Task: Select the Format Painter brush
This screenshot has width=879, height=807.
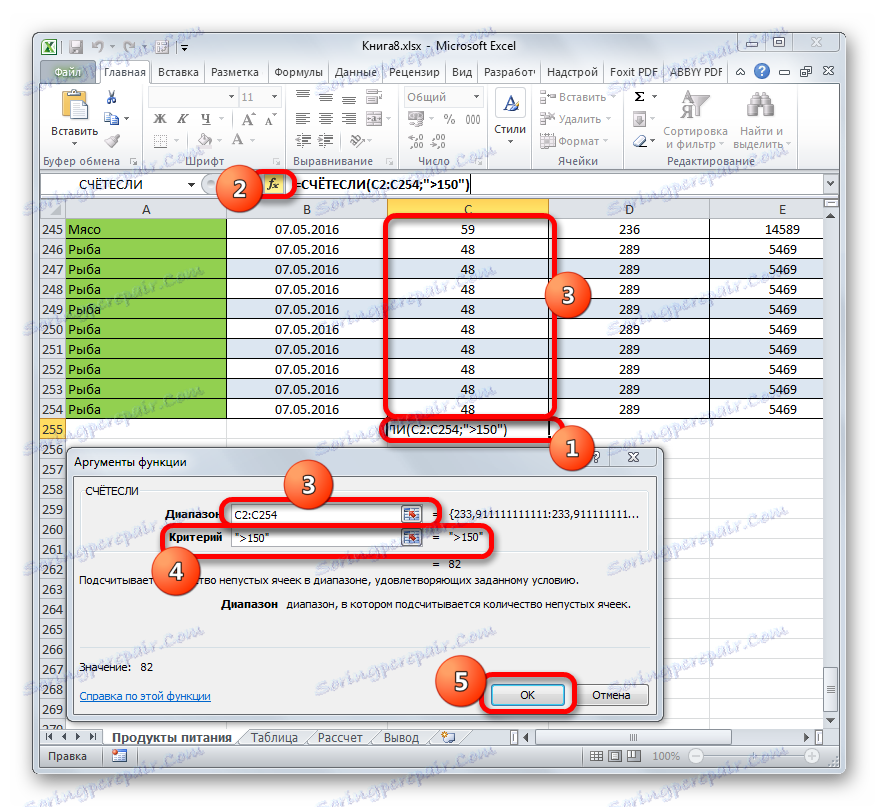Action: point(112,141)
